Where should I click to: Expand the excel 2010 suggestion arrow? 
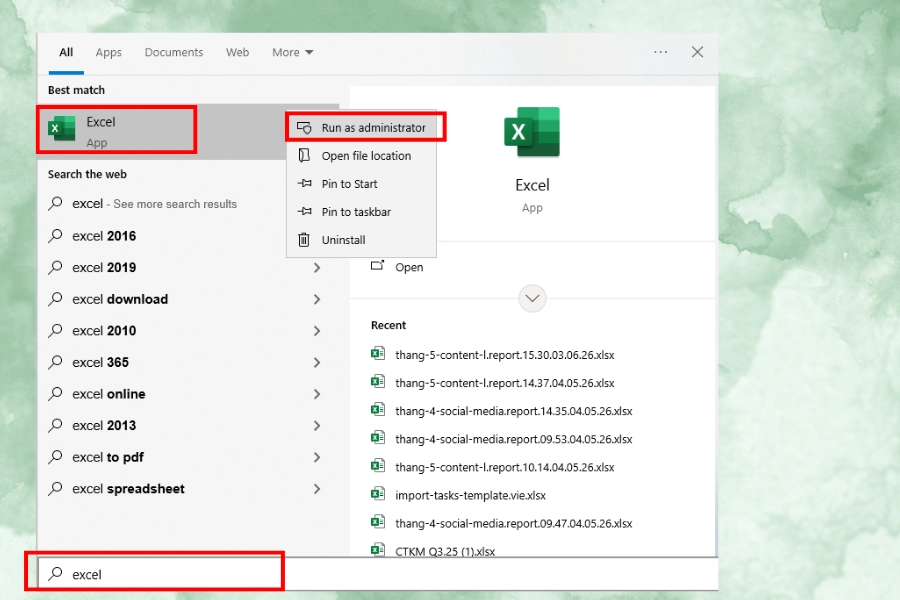point(317,331)
